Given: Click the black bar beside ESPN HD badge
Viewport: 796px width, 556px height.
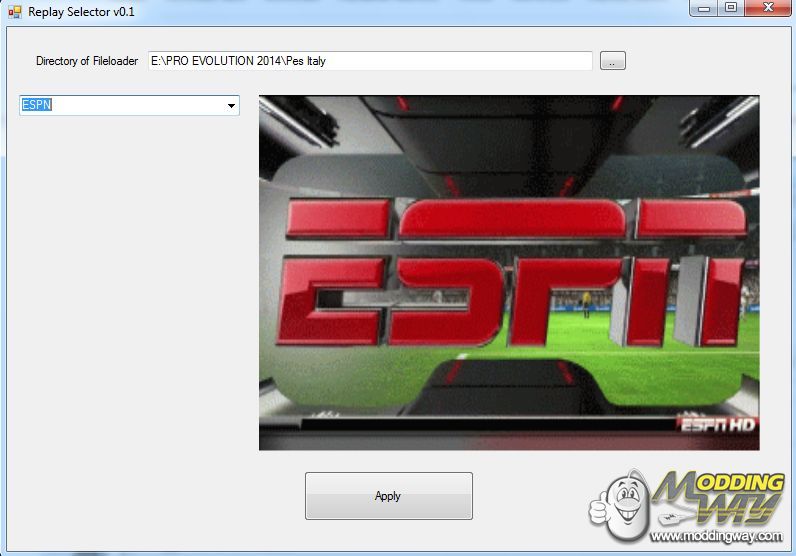Looking at the screenshot, I should [x=480, y=425].
